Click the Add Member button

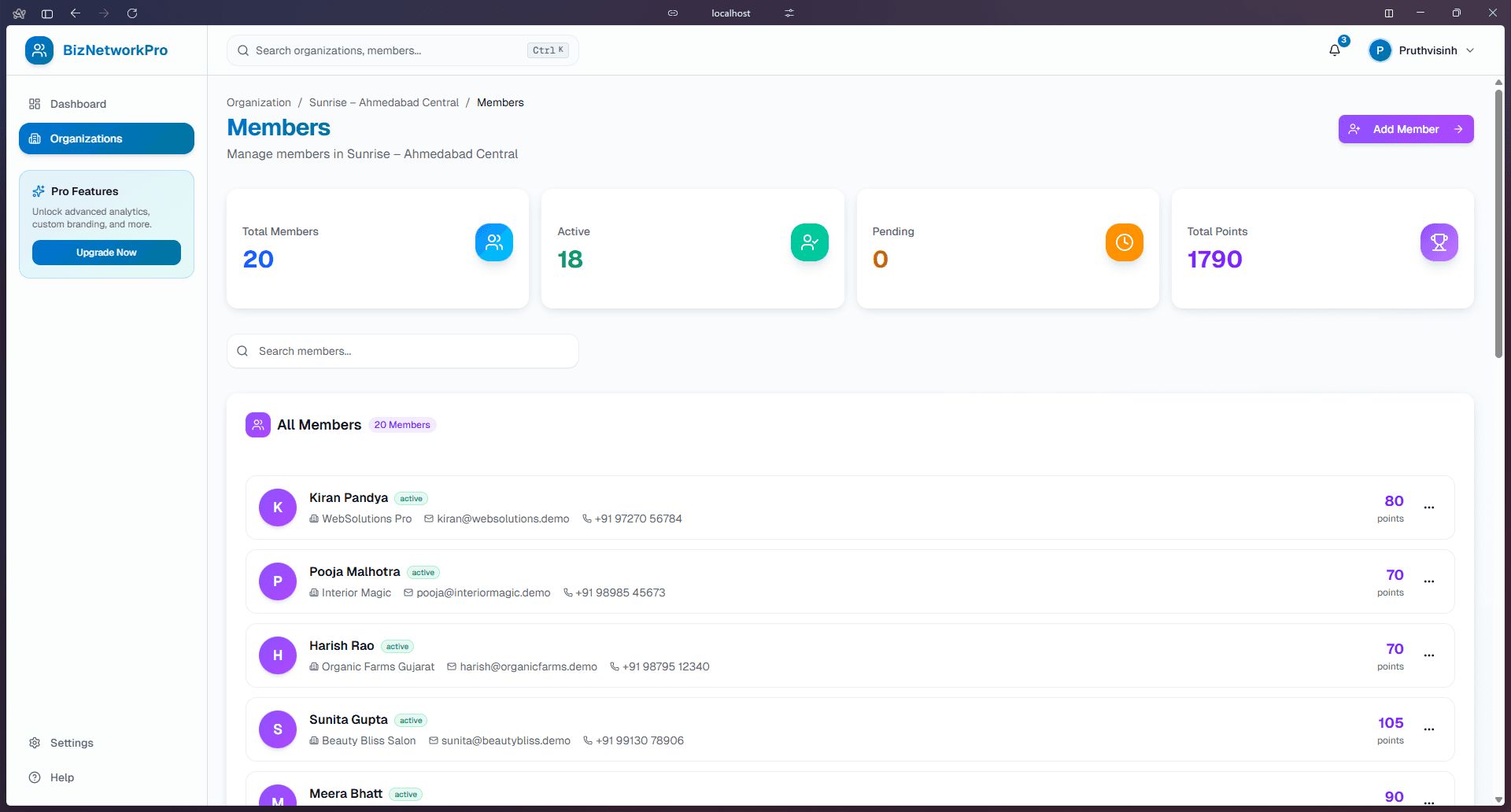[x=1406, y=129]
